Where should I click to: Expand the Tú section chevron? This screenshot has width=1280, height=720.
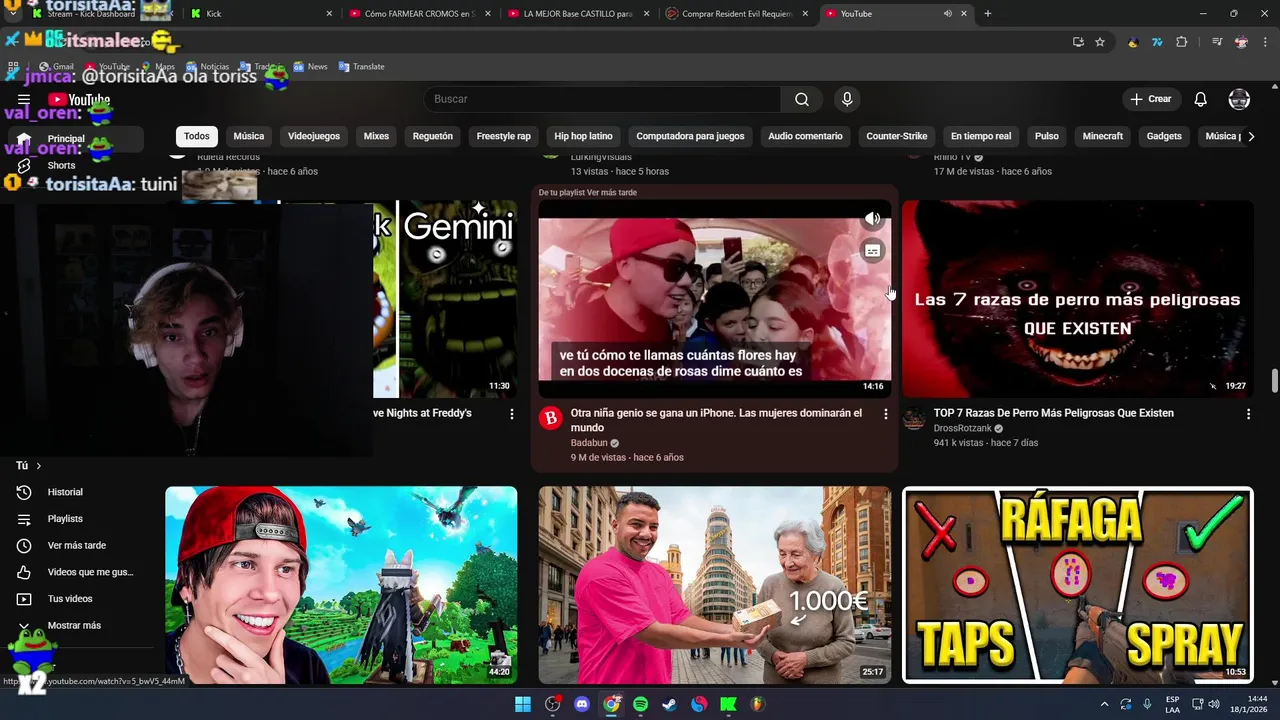[x=39, y=466]
